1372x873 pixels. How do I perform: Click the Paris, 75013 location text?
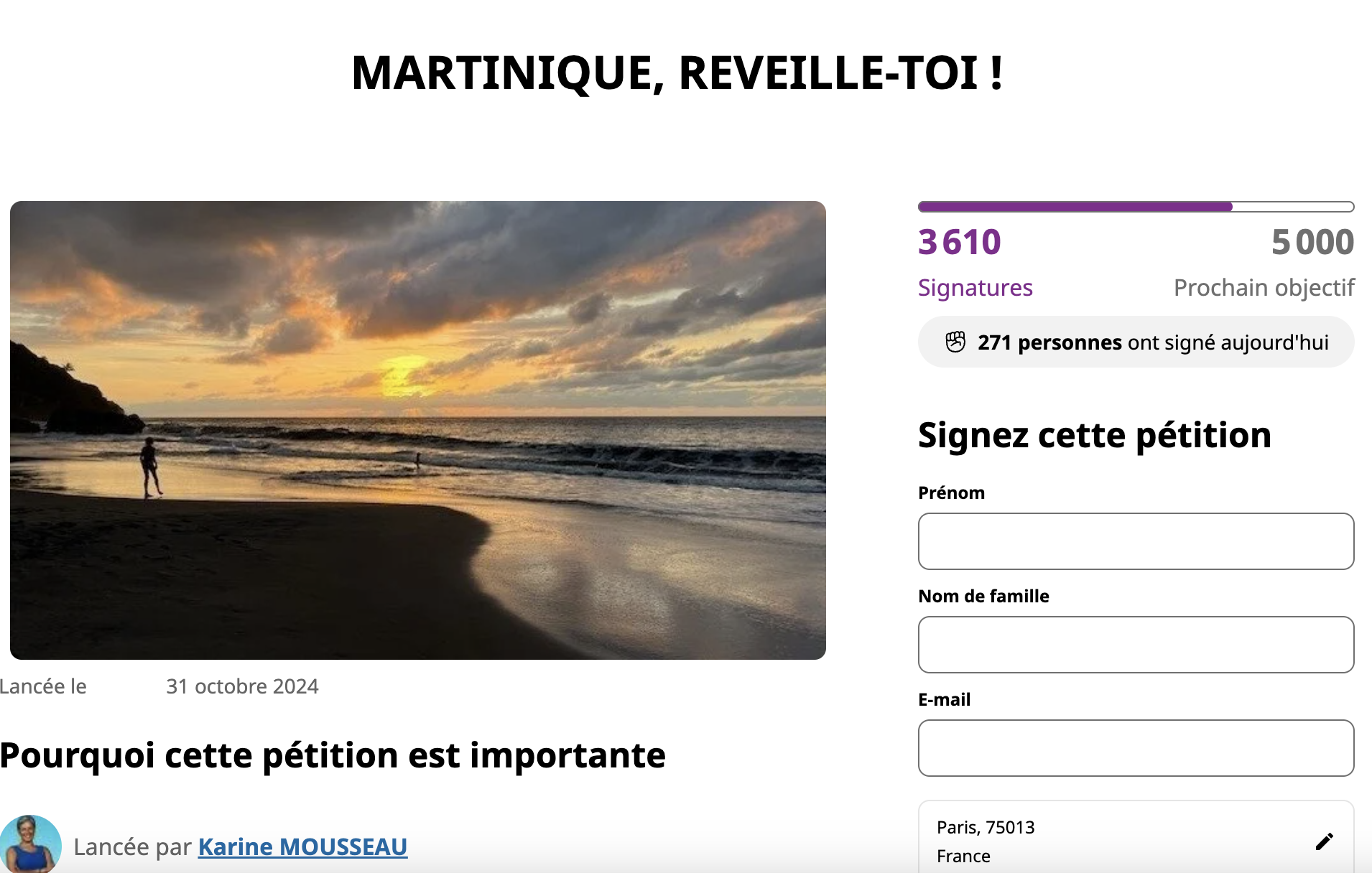[986, 828]
